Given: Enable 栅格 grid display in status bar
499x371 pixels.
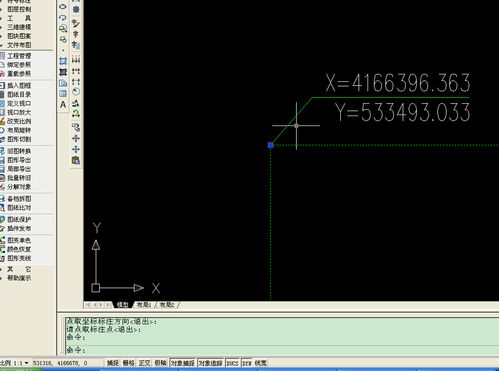Looking at the screenshot, I should pyautogui.click(x=129, y=363).
